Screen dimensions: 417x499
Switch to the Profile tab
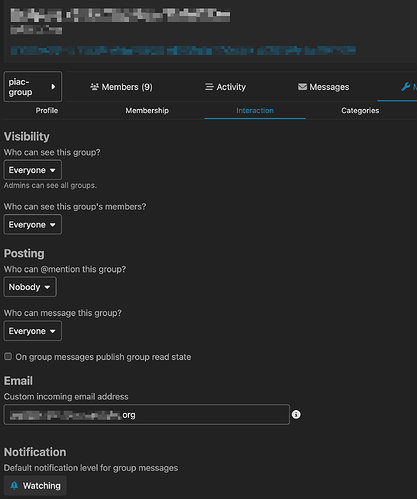[x=47, y=110]
